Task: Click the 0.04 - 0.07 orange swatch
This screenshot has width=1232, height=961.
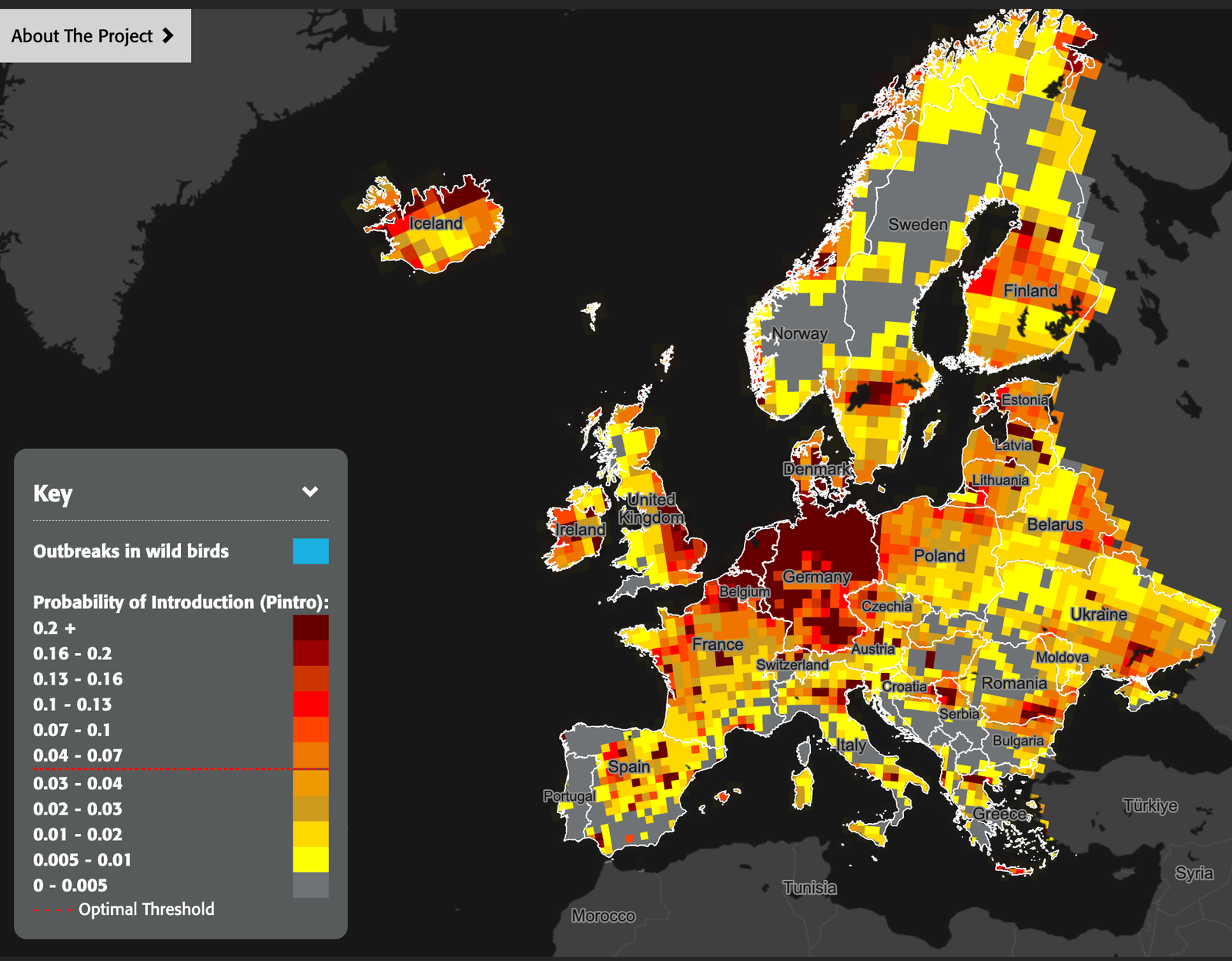Action: [x=310, y=755]
